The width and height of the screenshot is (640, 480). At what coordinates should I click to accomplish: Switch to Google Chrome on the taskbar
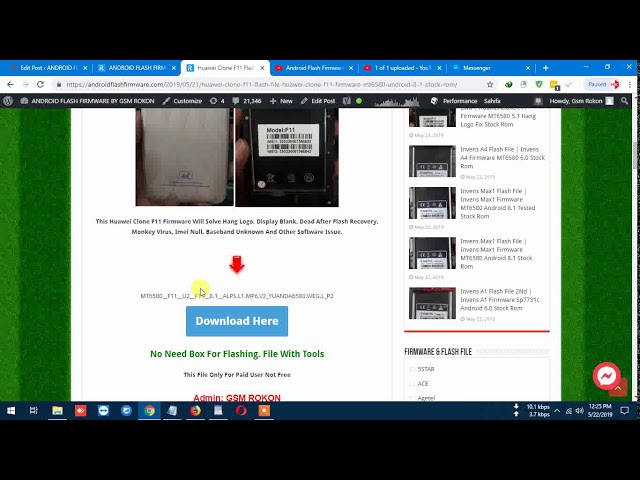click(x=149, y=411)
